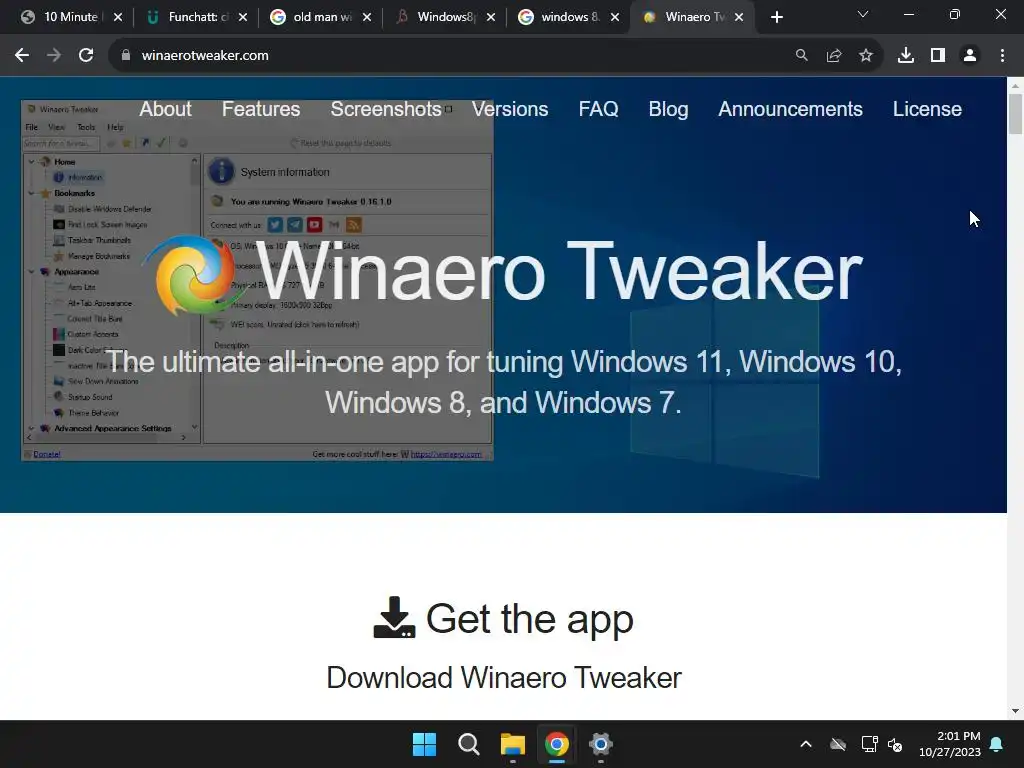Open taskbar Search
Image resolution: width=1024 pixels, height=768 pixels.
pos(468,744)
